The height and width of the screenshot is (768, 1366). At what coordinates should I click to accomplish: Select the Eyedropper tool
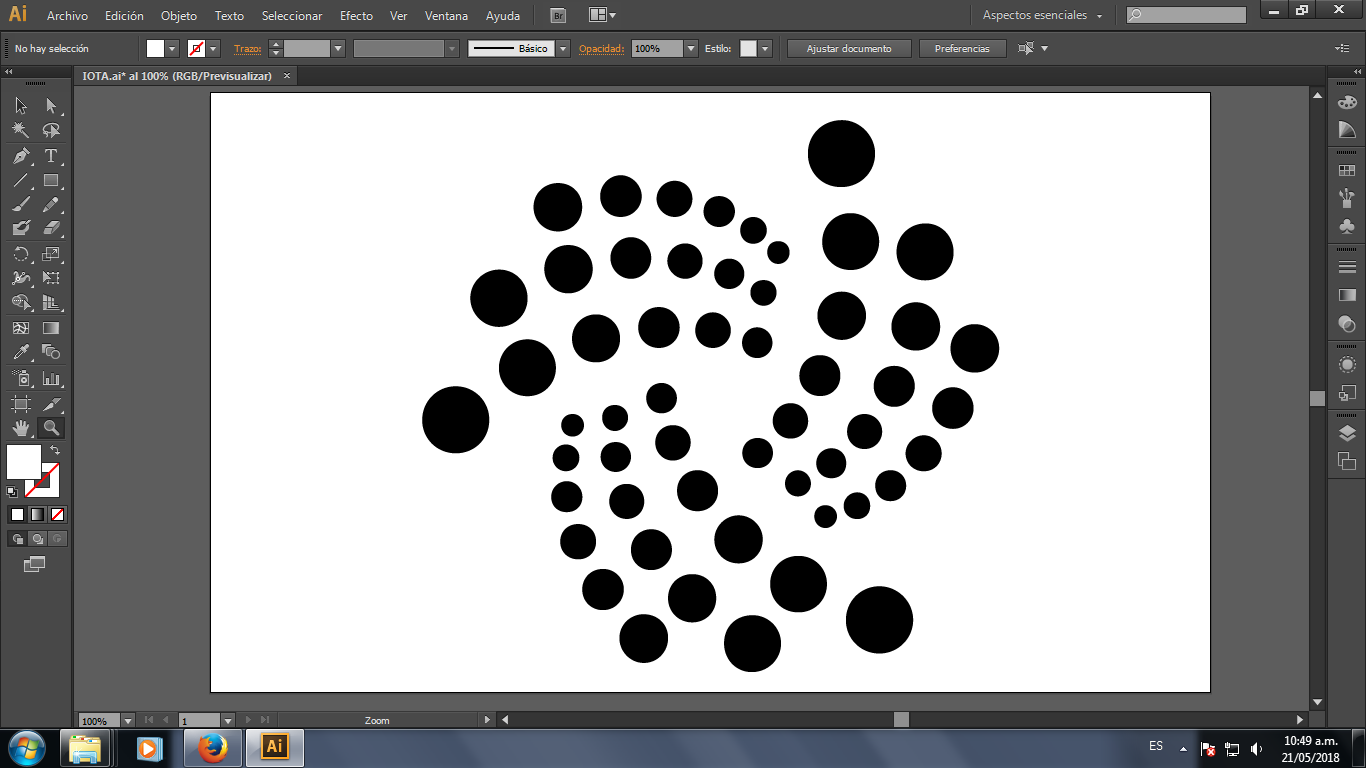(x=21, y=352)
